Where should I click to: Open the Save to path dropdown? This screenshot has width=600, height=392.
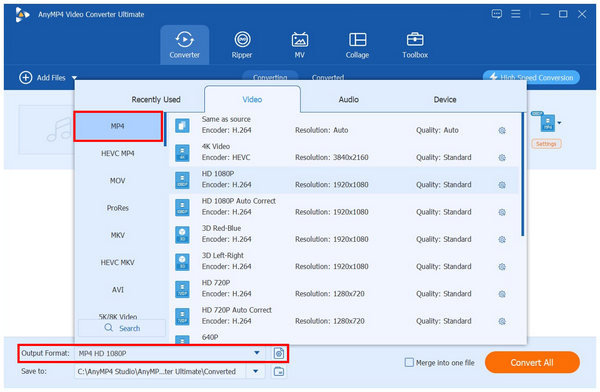(x=256, y=371)
